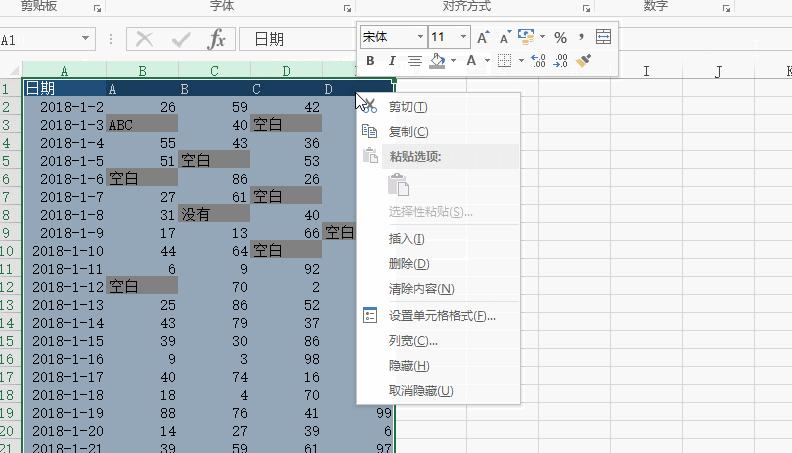Image resolution: width=792 pixels, height=453 pixels.
Task: Toggle Italic in the mini toolbar
Action: 392,61
